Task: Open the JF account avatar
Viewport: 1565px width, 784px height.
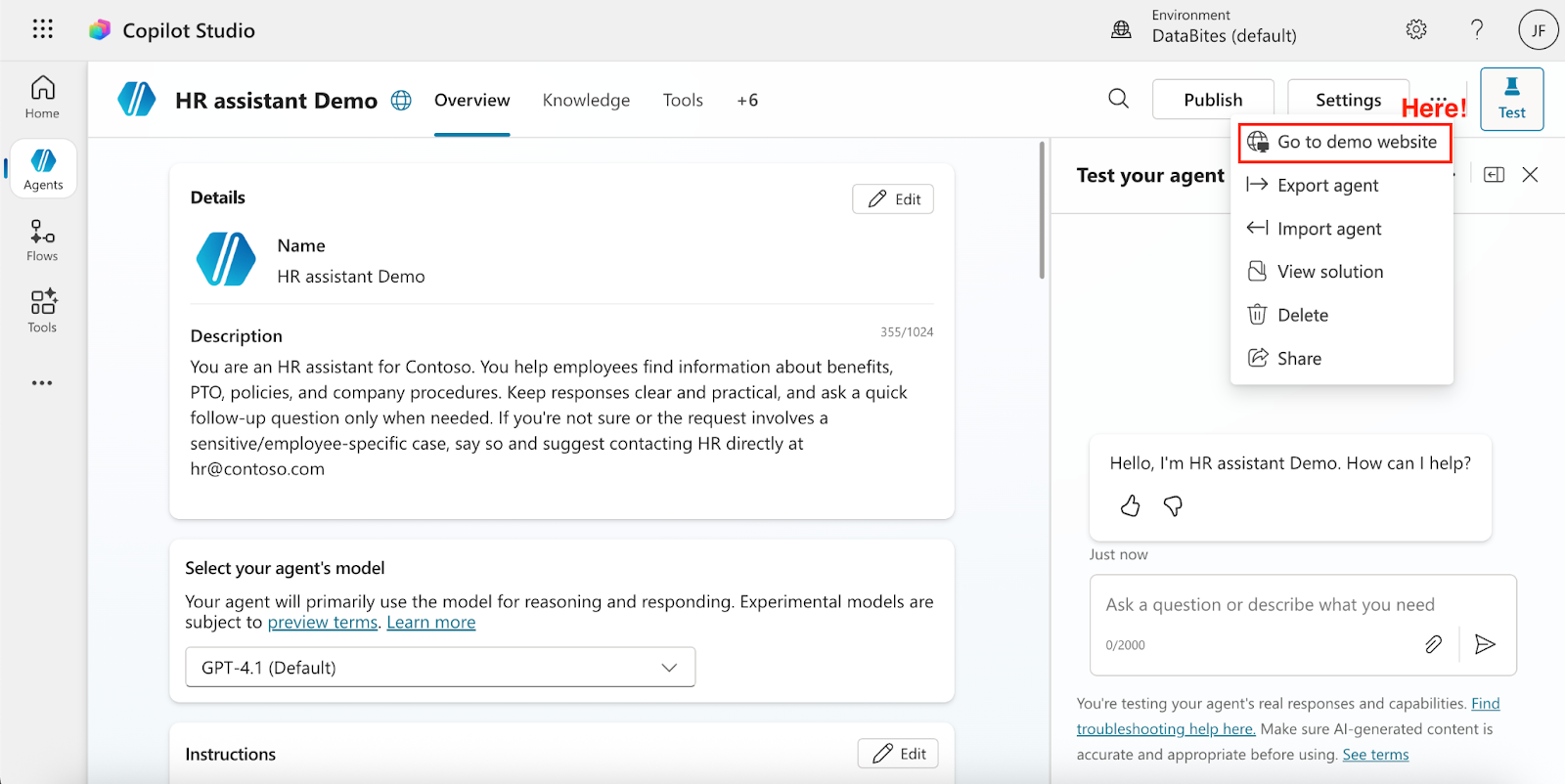Action: click(x=1538, y=30)
